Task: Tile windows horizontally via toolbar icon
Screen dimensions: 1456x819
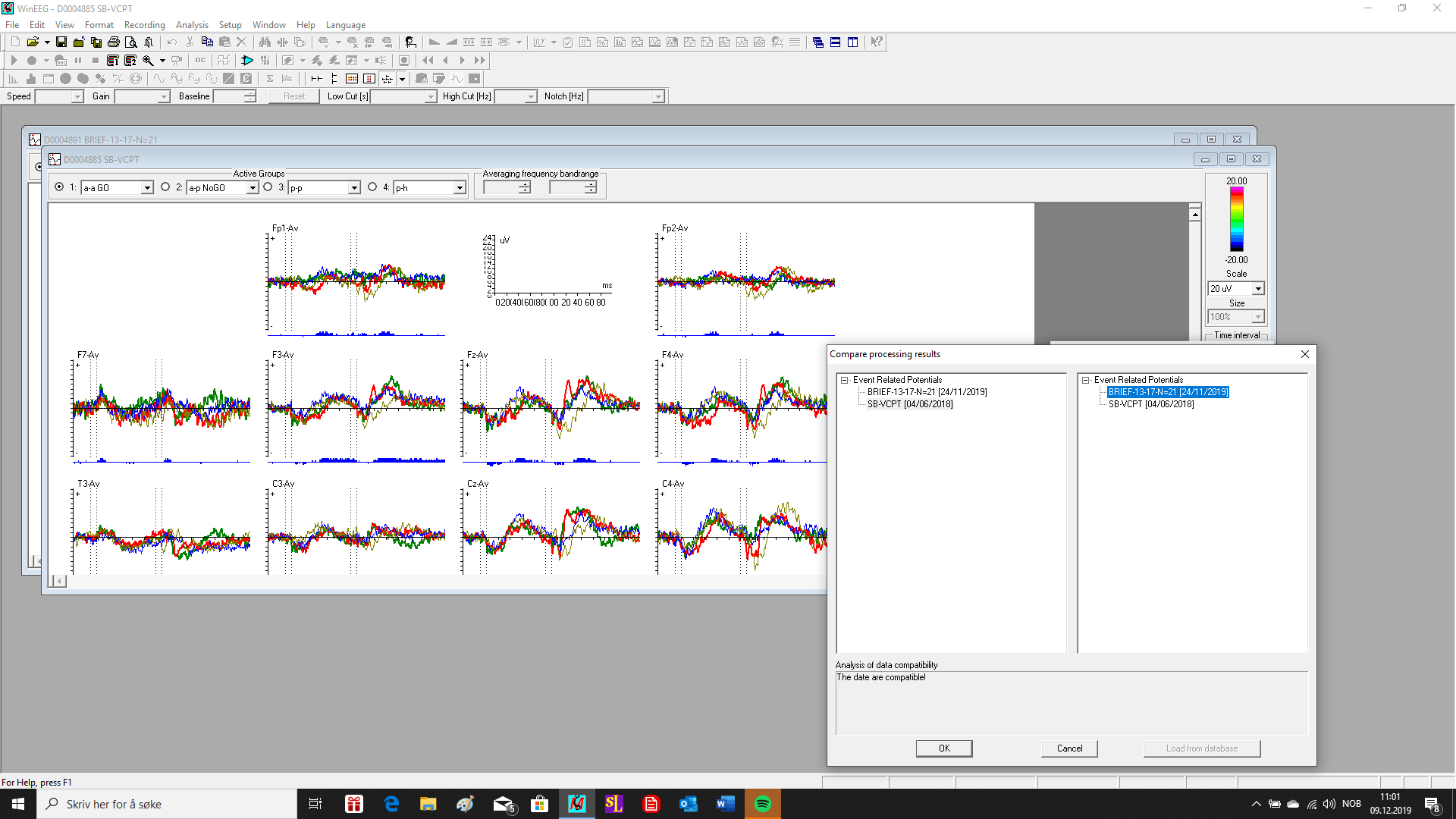Action: 835,42
